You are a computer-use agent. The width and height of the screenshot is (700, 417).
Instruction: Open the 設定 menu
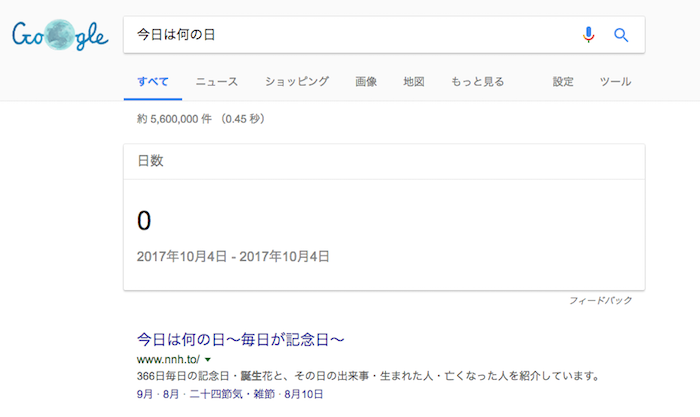563,82
